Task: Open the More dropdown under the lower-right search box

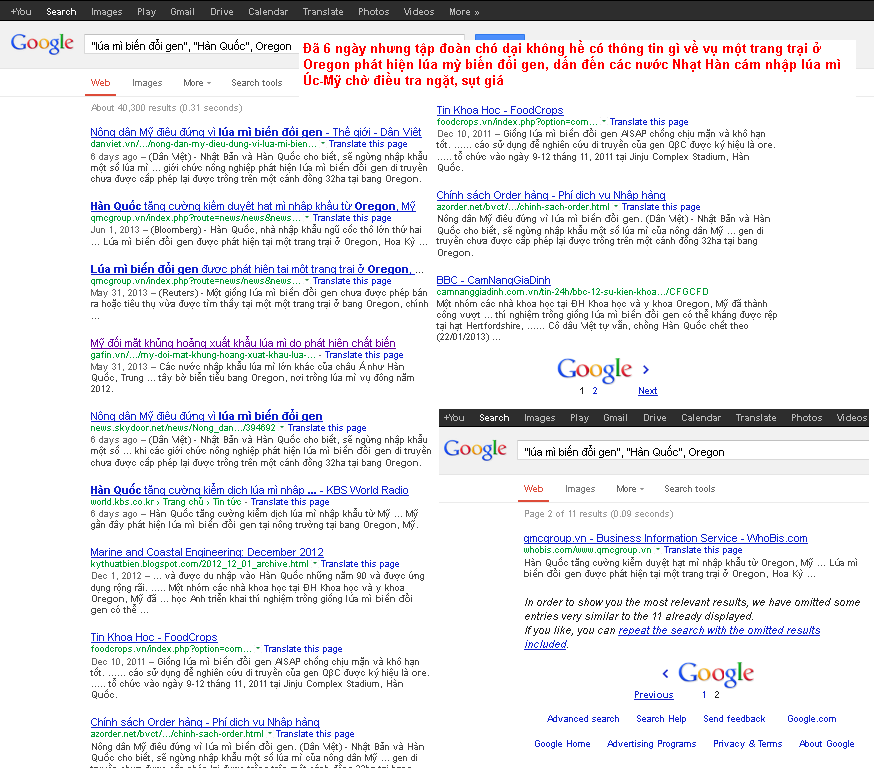Action: click(630, 489)
